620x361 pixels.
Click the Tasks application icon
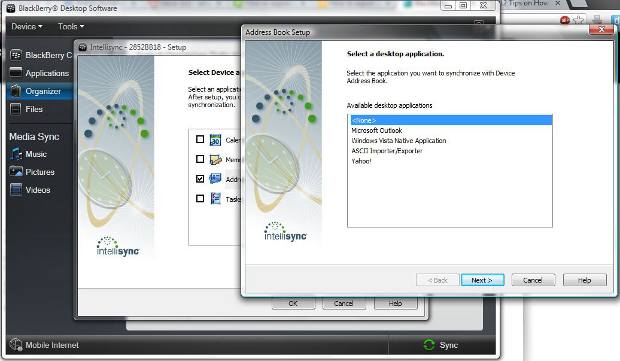pyautogui.click(x=215, y=198)
